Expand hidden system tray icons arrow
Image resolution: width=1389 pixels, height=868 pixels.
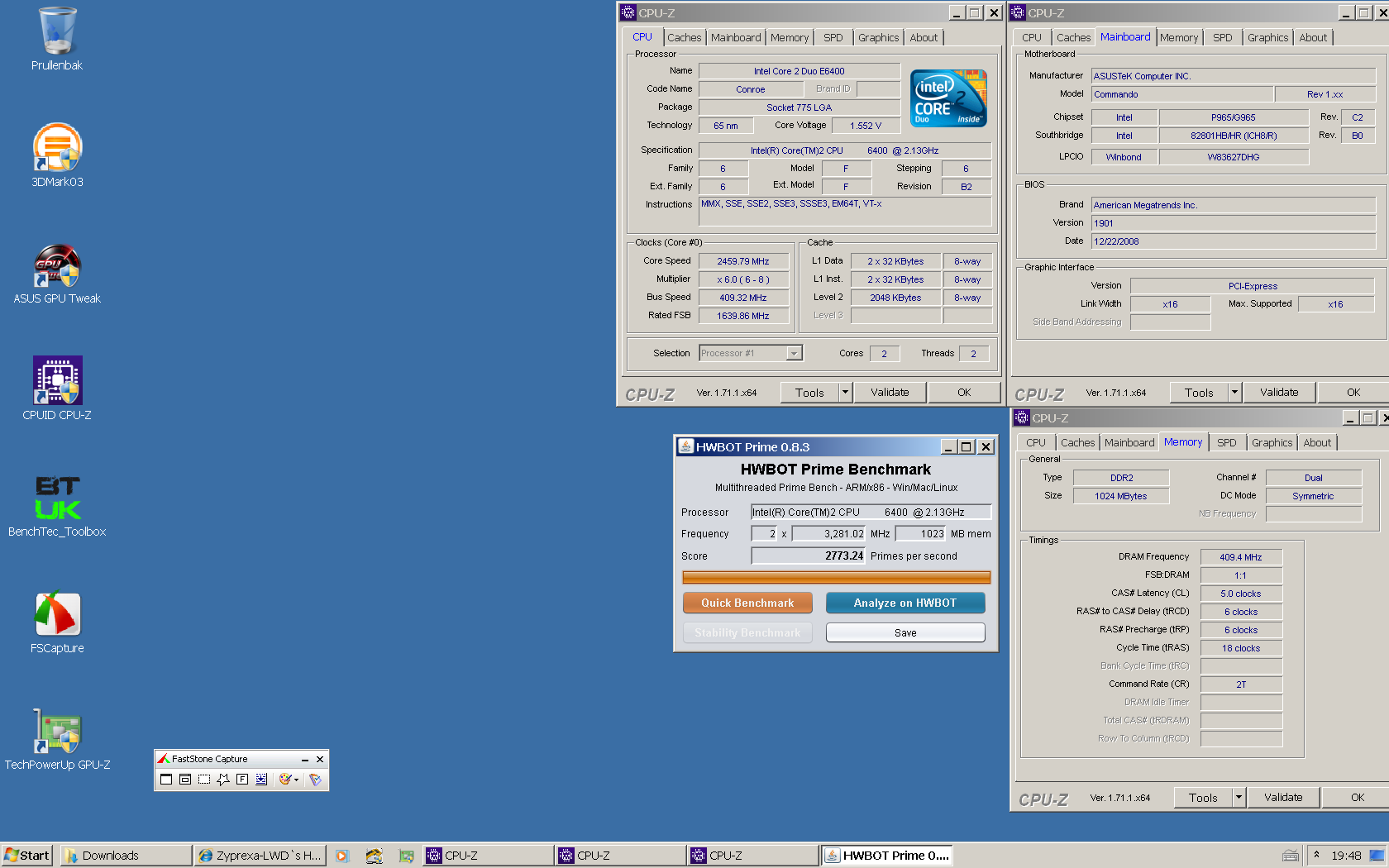[x=1316, y=855]
